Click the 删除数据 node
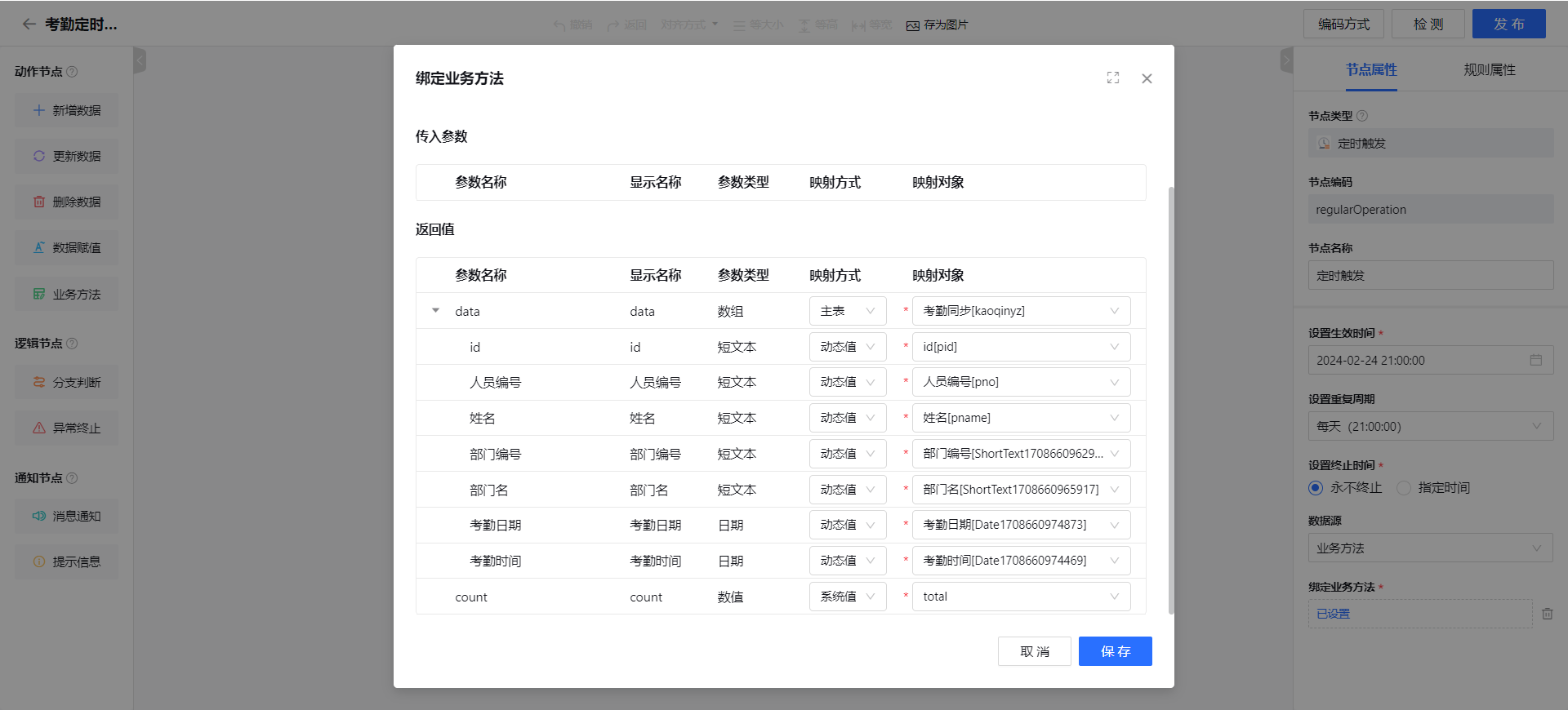Viewport: 1568px width, 710px height. click(x=66, y=202)
